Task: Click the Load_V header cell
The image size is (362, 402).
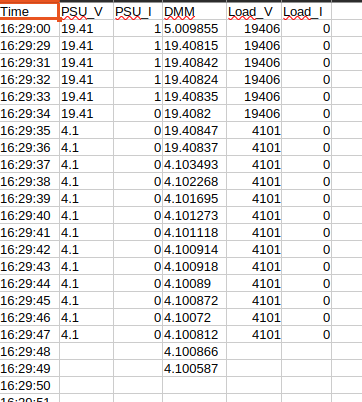Action: (254, 12)
